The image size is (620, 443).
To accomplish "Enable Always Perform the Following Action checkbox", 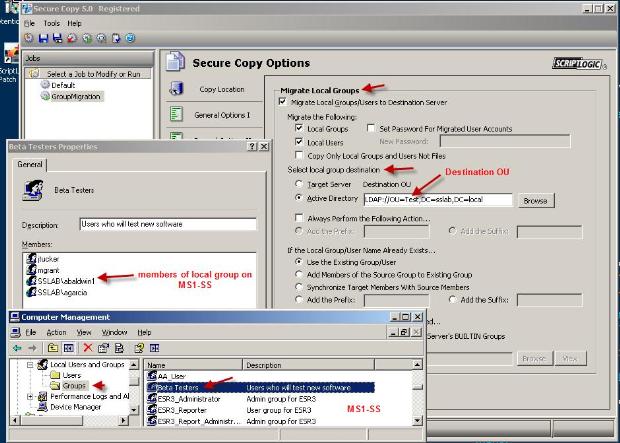I will pyautogui.click(x=299, y=218).
